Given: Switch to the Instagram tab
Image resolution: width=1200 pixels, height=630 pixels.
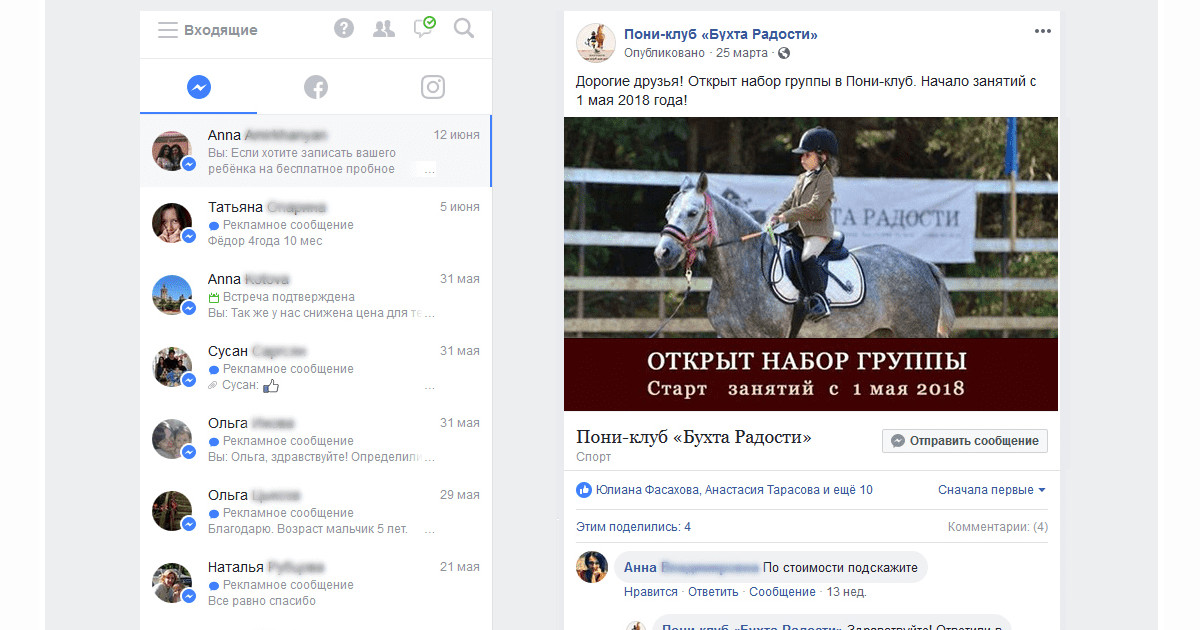Looking at the screenshot, I should click(x=433, y=87).
